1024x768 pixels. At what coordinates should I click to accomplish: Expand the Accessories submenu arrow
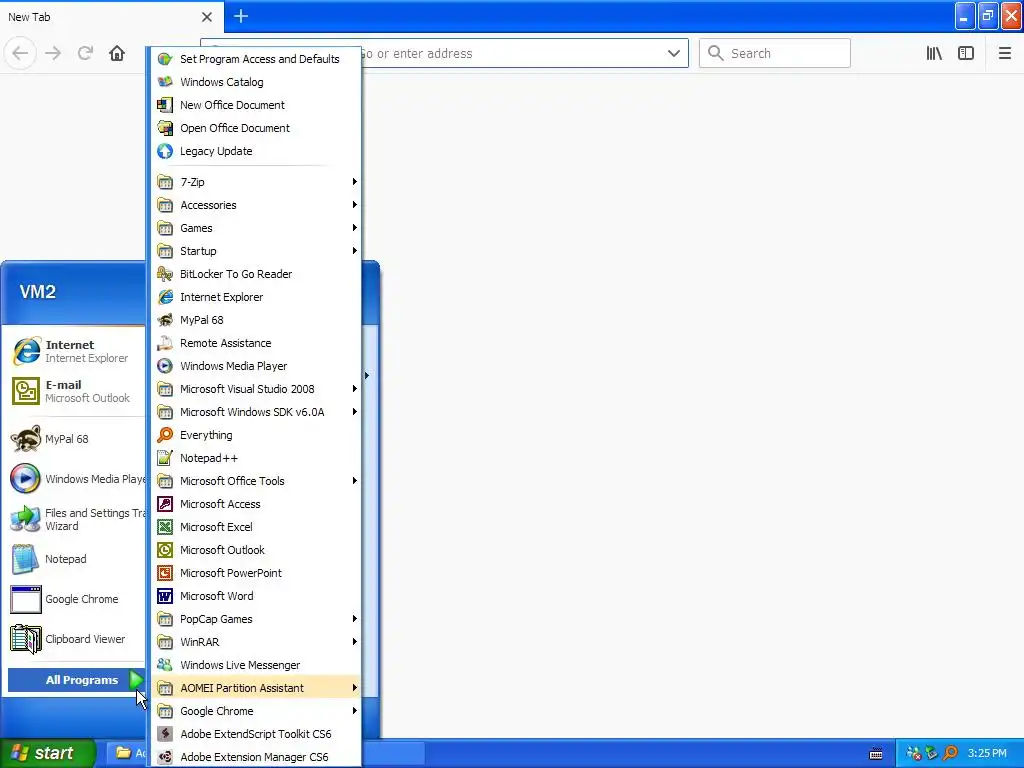355,204
